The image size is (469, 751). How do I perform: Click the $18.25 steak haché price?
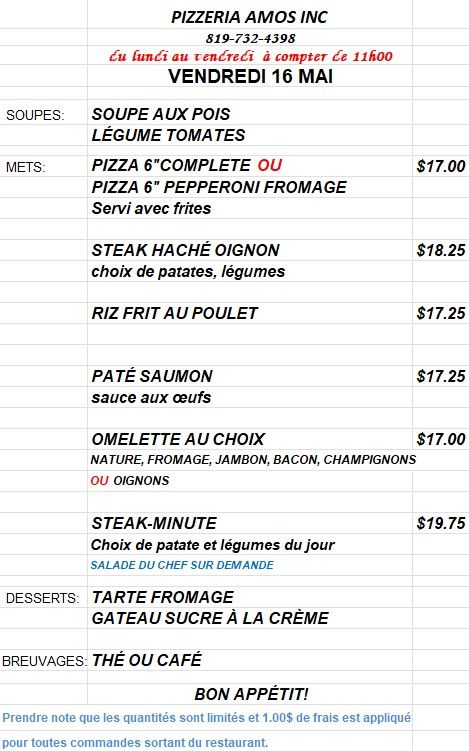coord(441,250)
